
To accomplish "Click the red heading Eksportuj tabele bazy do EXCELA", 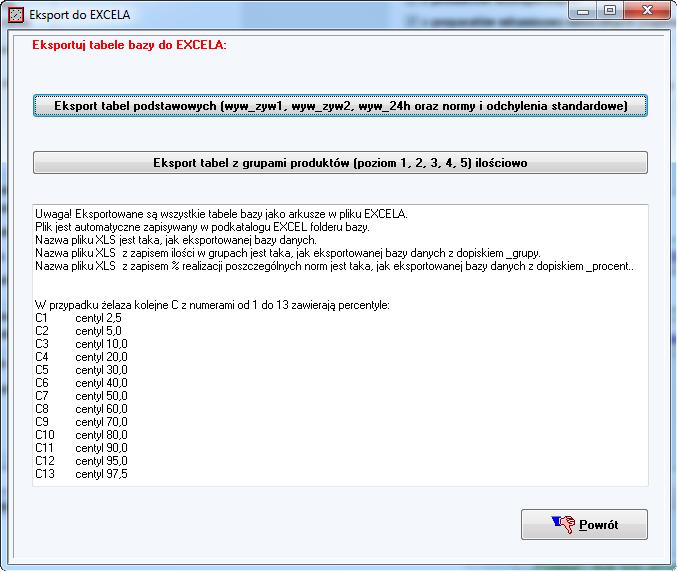I will (129, 45).
